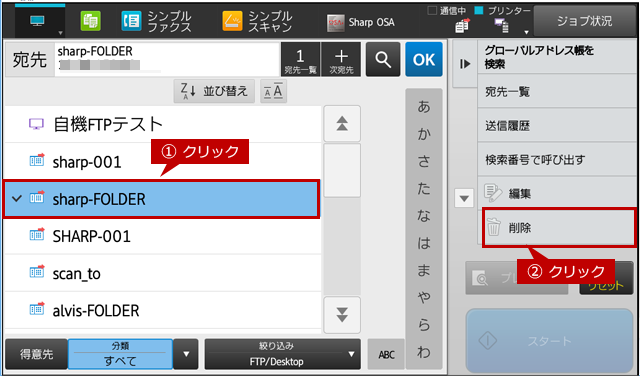This screenshot has height=376, width=640.
Task: Open the ジョブ状況 button
Action: [584, 21]
